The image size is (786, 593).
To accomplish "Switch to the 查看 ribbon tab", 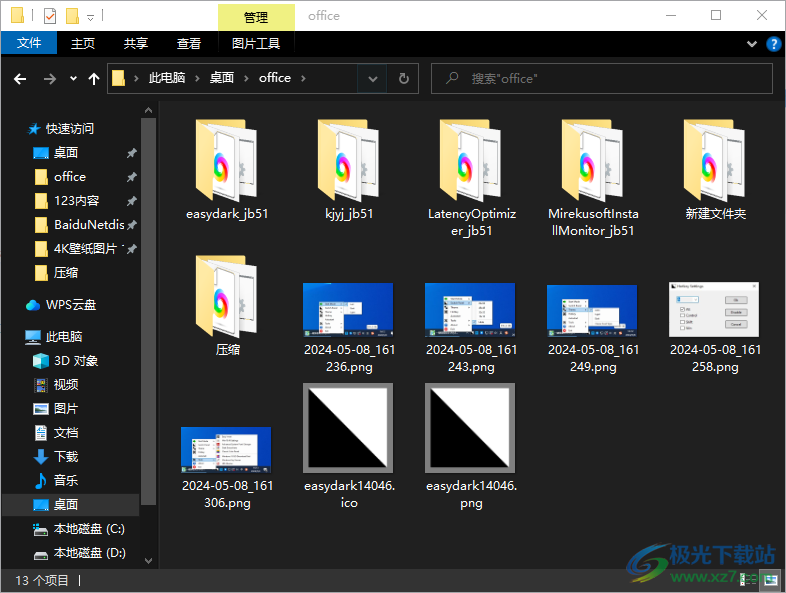I will (x=189, y=44).
